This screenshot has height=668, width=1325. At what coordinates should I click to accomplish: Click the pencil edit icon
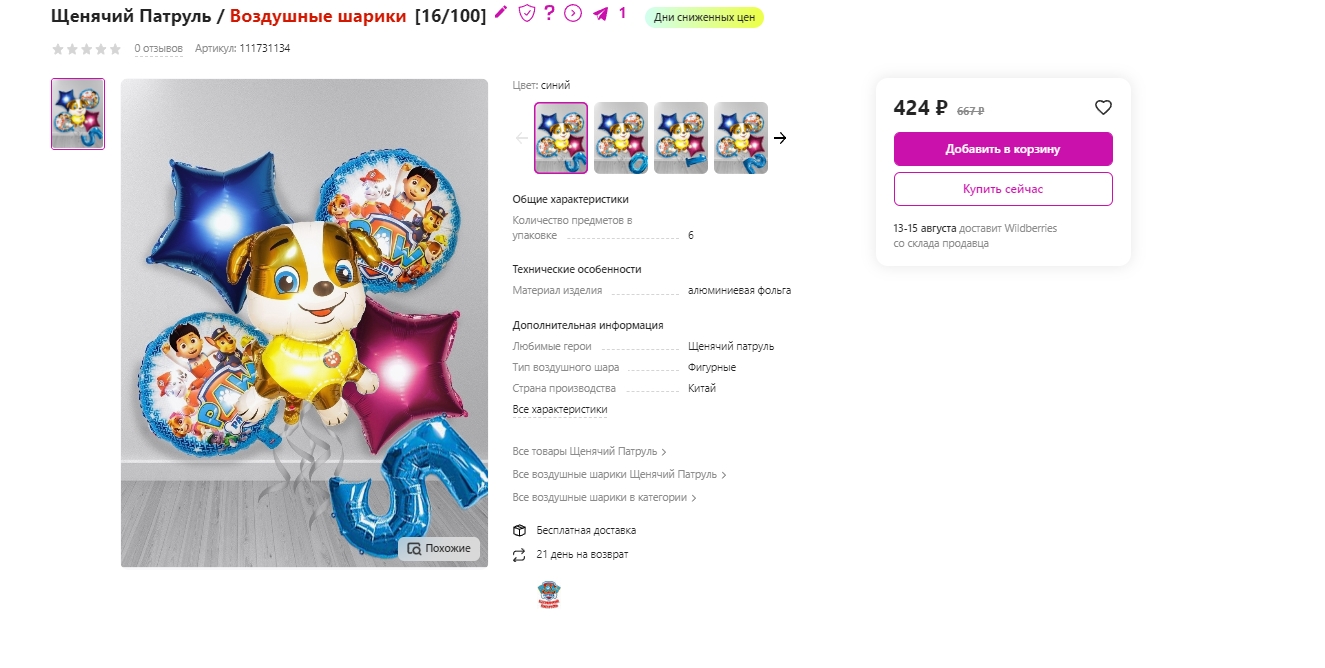coord(501,13)
